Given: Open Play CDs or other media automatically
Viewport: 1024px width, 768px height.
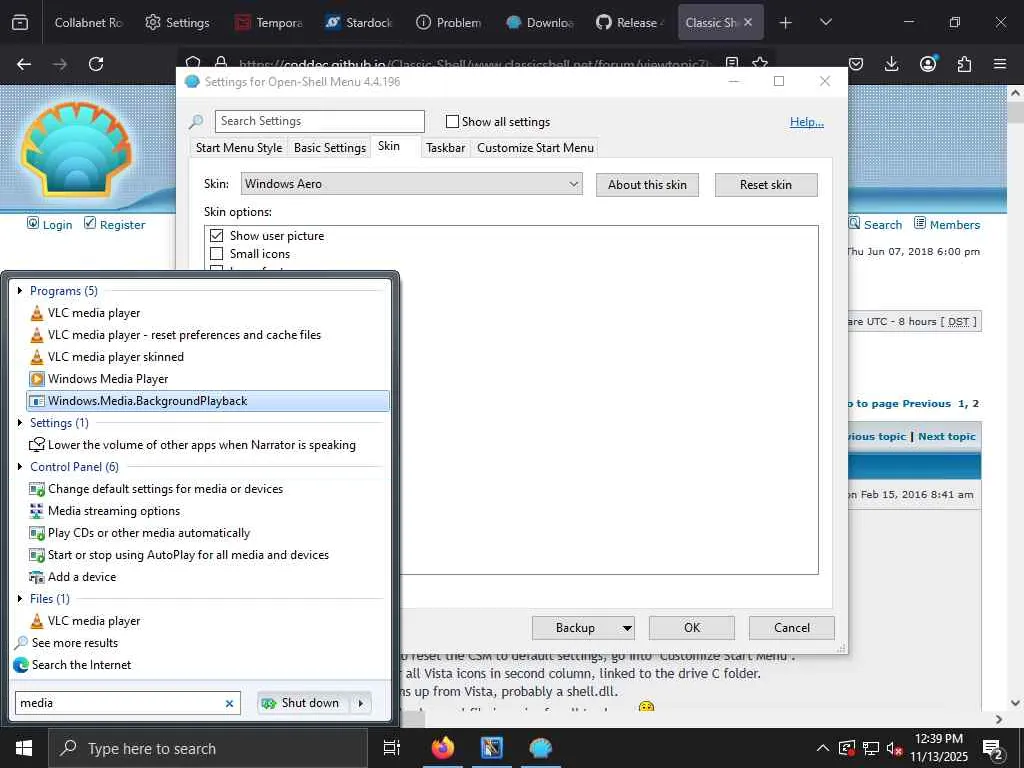Looking at the screenshot, I should (x=140, y=533).
